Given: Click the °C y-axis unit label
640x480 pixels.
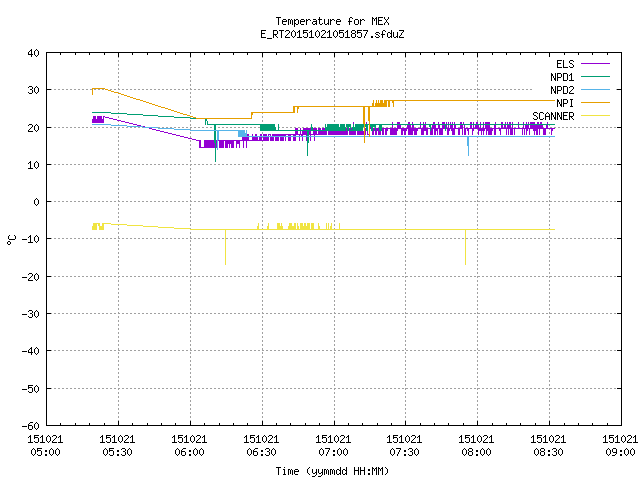Looking at the screenshot, I should pos(11,240).
